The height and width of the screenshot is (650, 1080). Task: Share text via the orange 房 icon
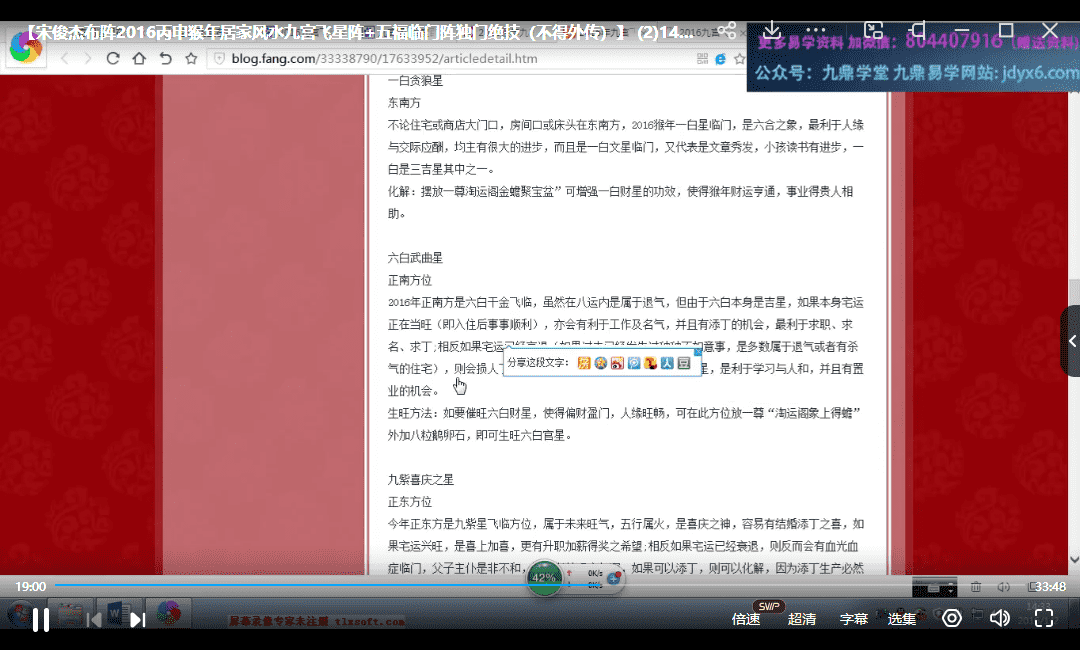[584, 363]
